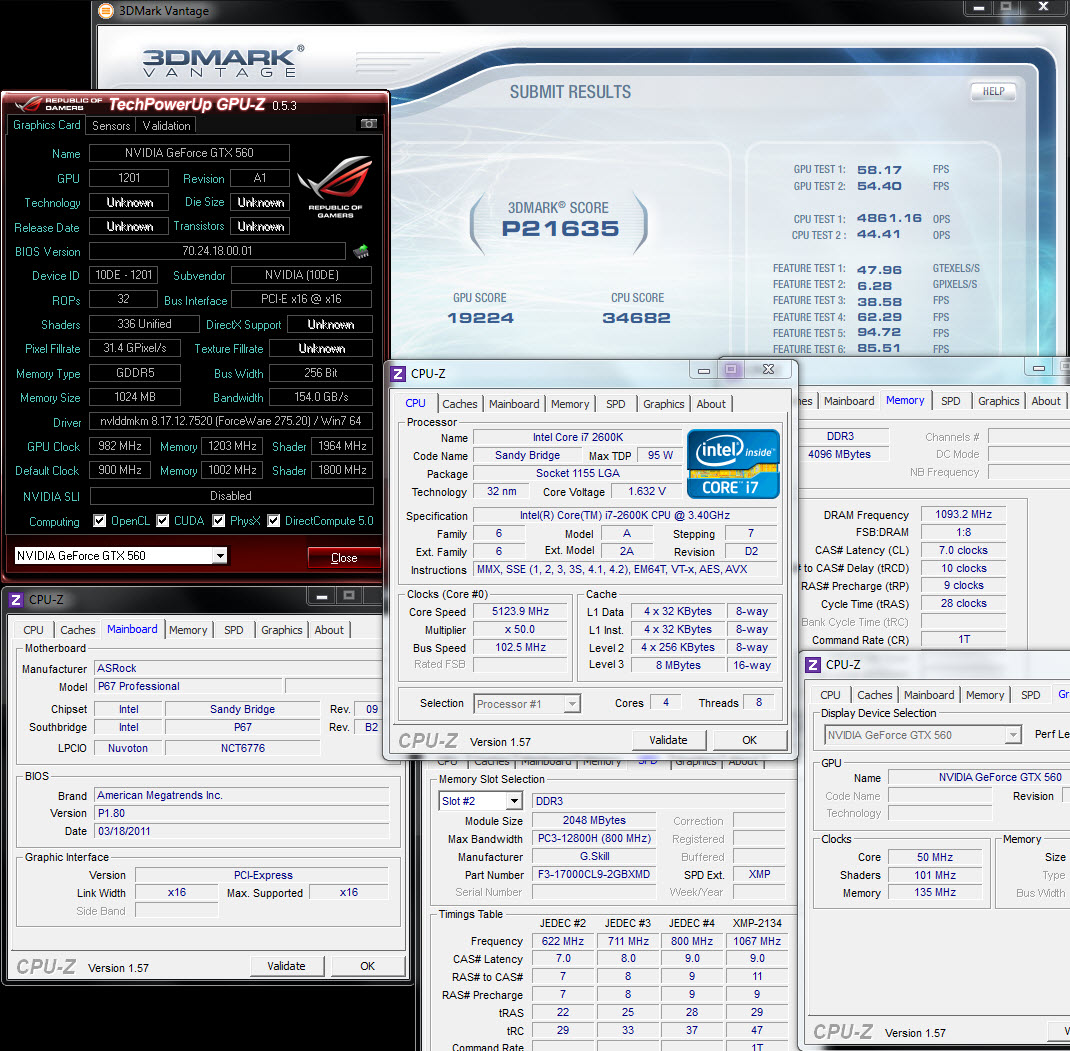Click the Part Number F3-17000CL9-2GBXMD
Viewport: 1070px width, 1051px height.
(594, 874)
